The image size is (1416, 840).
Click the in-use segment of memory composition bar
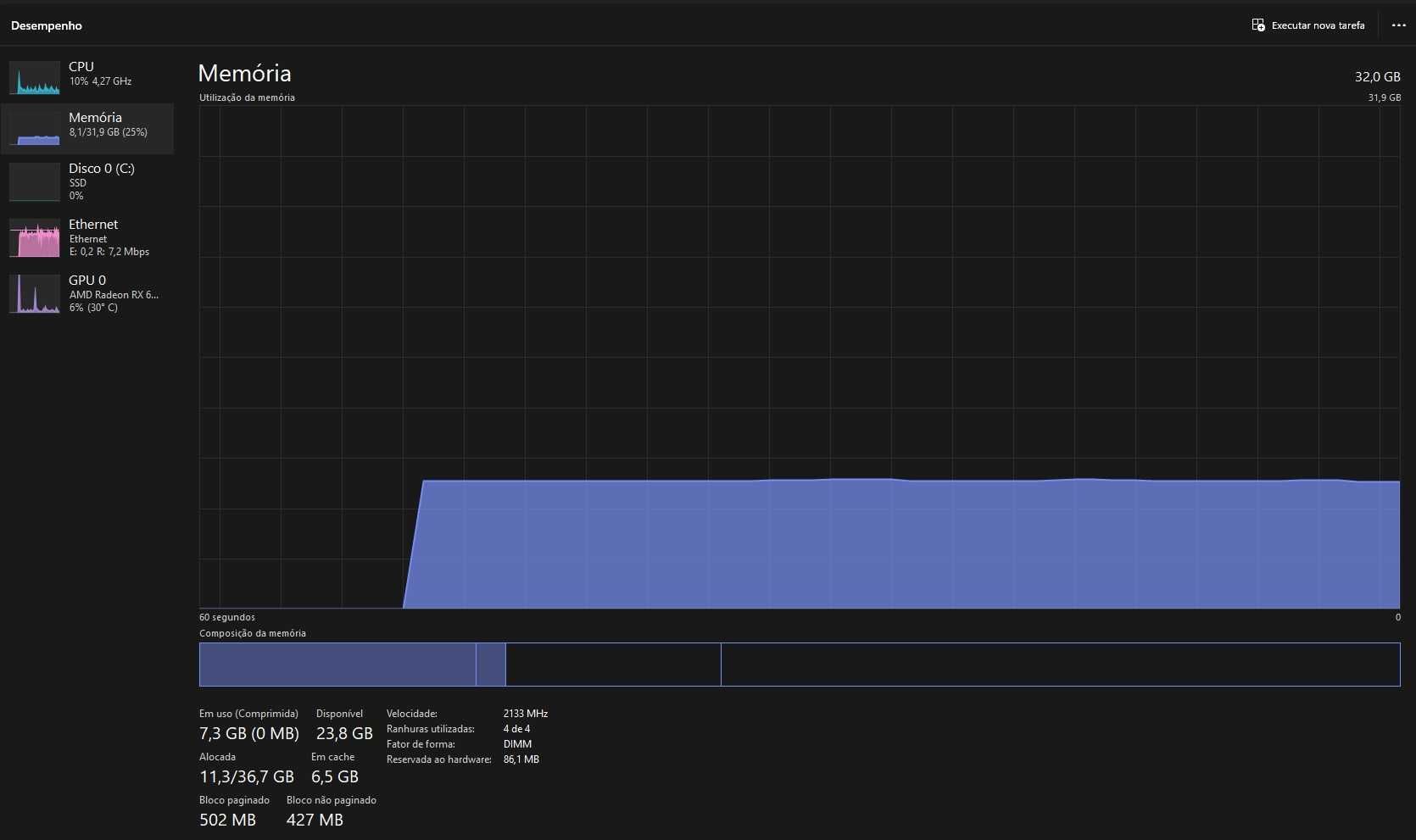tap(337, 665)
